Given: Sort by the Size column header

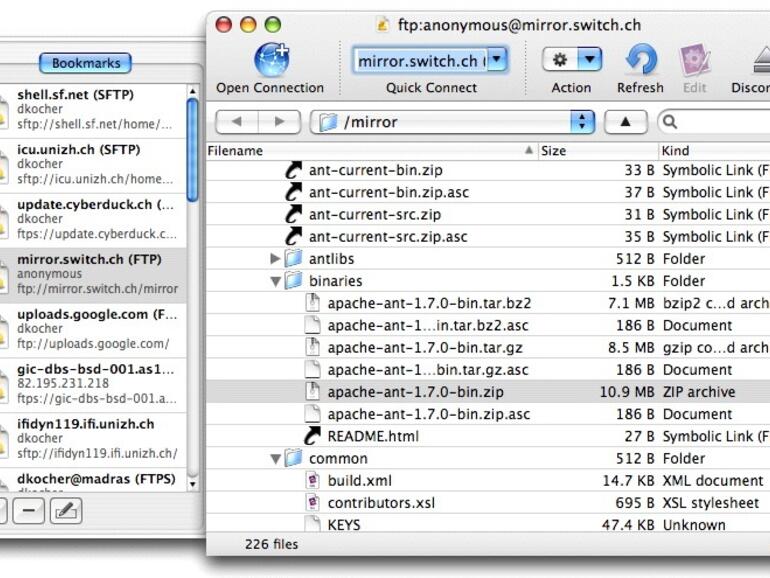Looking at the screenshot, I should point(598,151).
